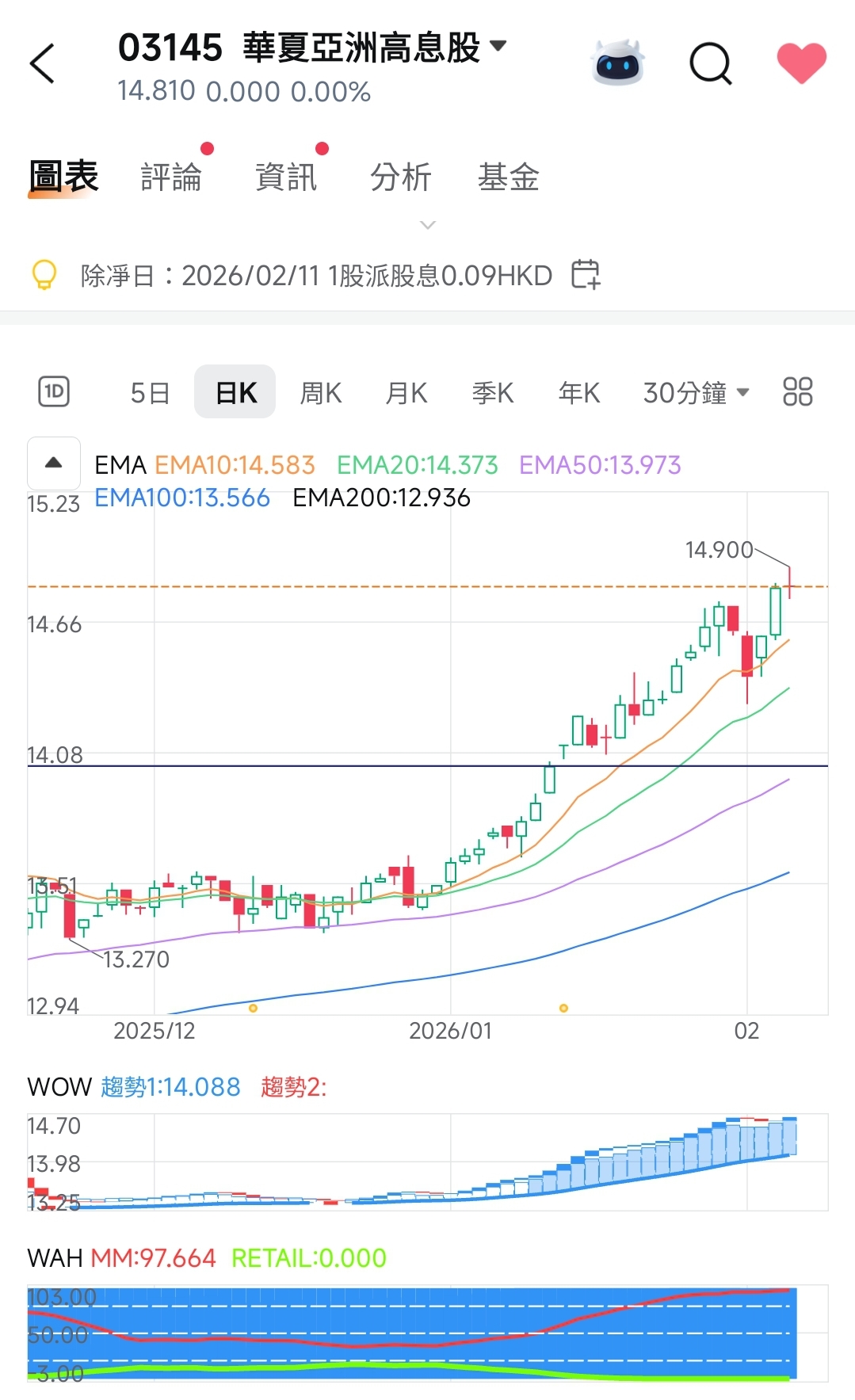Tap the WAH indicator name
855x1400 pixels.
(55, 1258)
